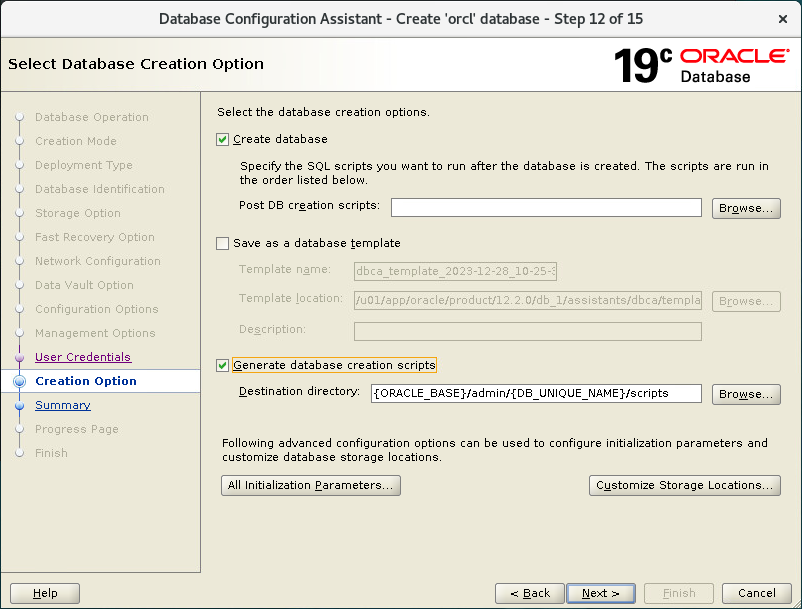The width and height of the screenshot is (802, 609).
Task: Click 'Select the database creation options.' text
Action: [323, 112]
